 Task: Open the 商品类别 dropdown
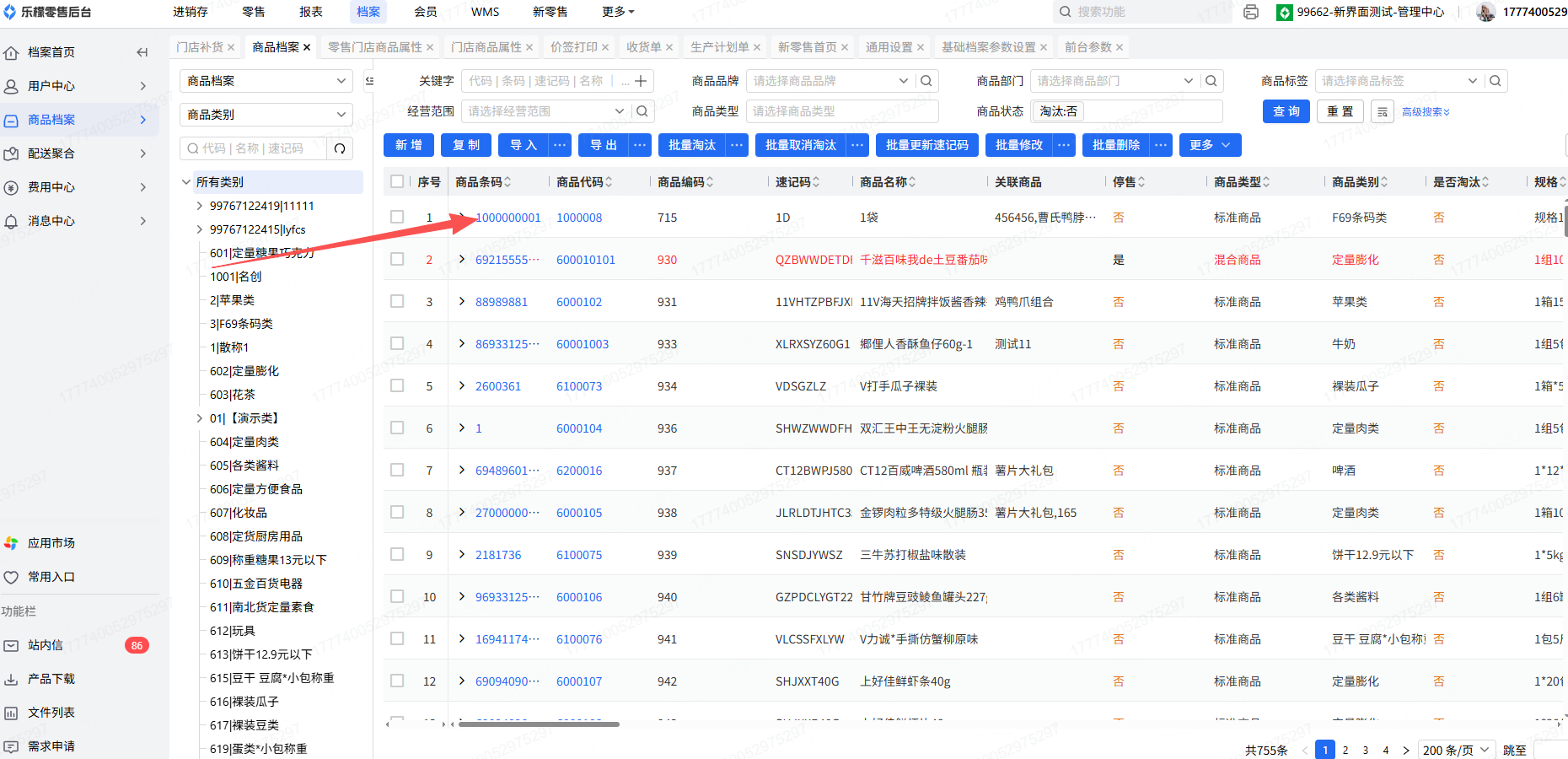pos(266,115)
